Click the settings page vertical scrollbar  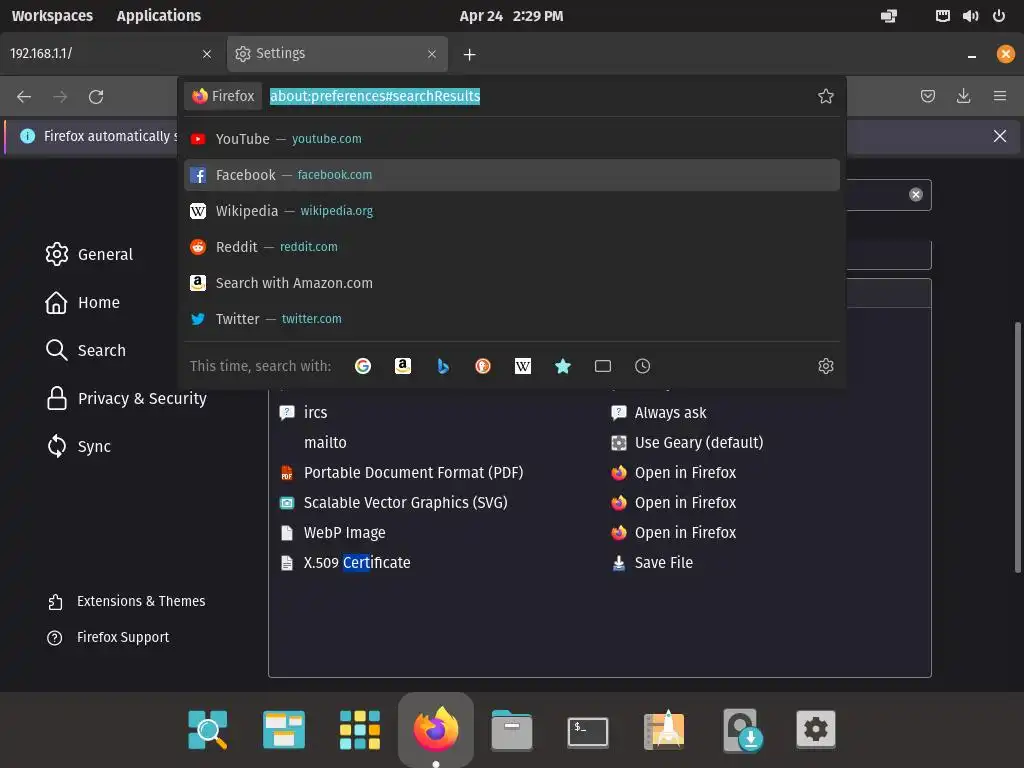point(1017,448)
